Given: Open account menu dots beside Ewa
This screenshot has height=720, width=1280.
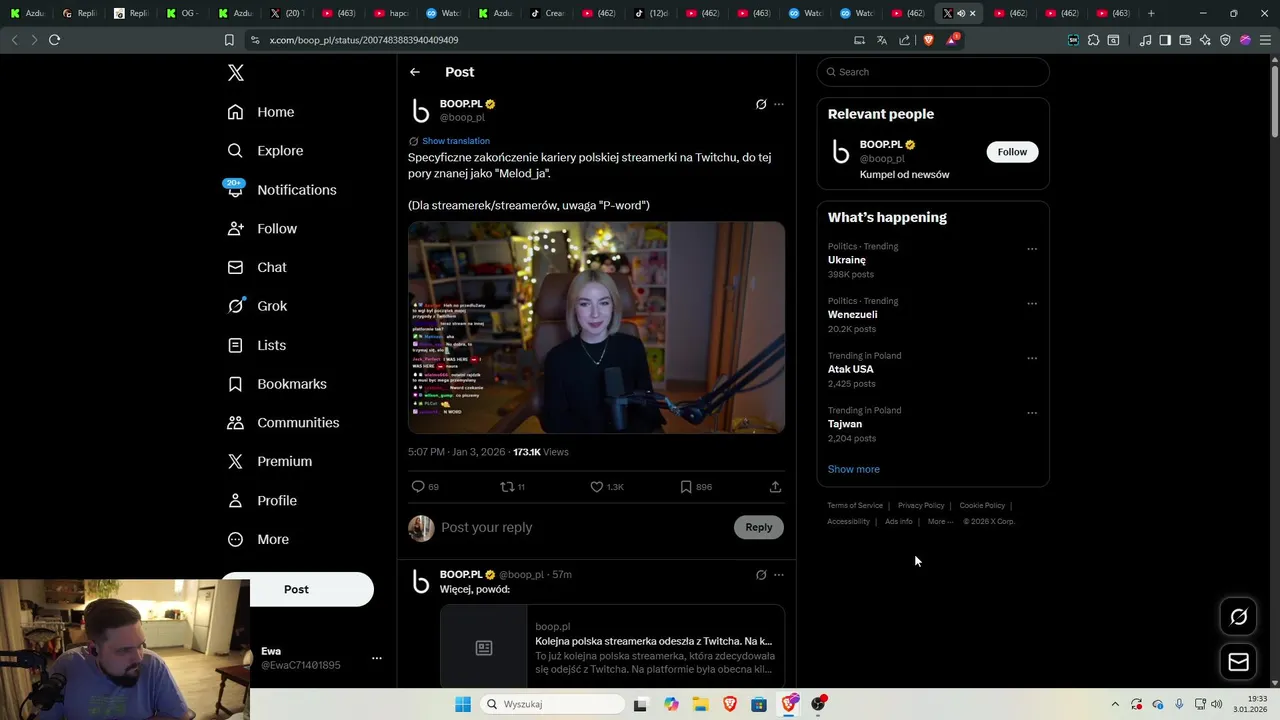Looking at the screenshot, I should pyautogui.click(x=377, y=658).
